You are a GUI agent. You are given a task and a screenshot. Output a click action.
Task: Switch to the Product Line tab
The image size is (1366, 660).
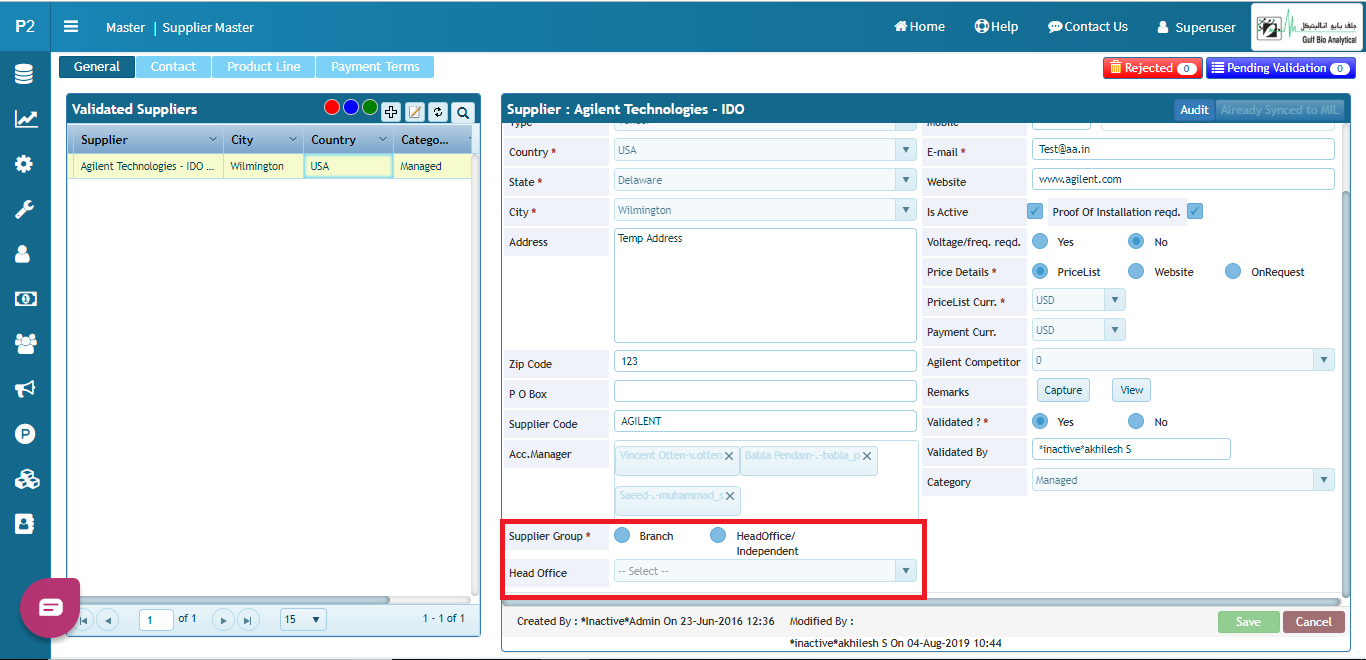coord(263,67)
